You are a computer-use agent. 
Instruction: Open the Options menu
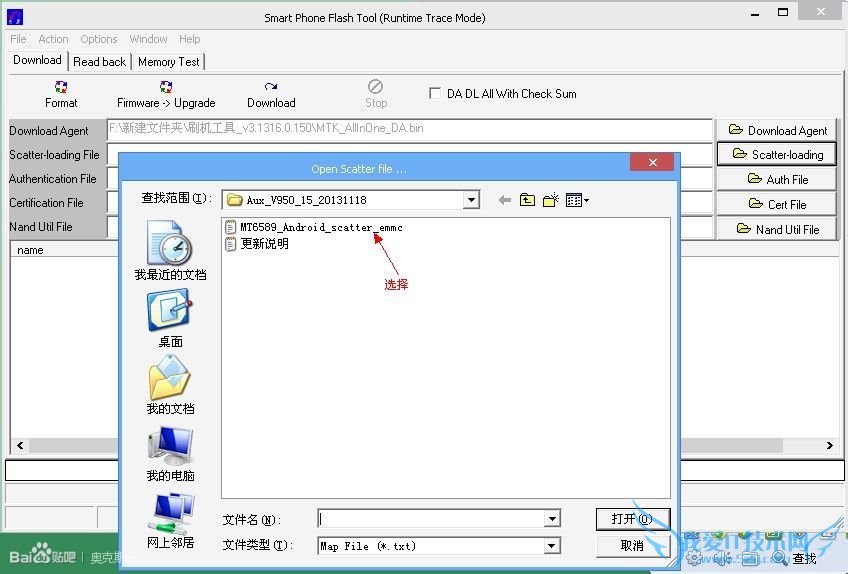pyautogui.click(x=98, y=39)
